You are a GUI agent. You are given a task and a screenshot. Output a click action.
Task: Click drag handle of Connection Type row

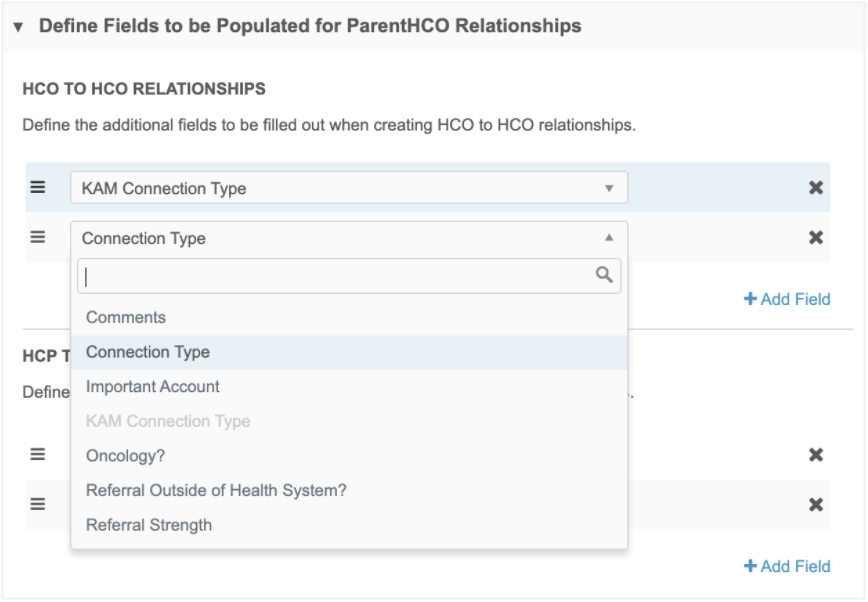[38, 238]
